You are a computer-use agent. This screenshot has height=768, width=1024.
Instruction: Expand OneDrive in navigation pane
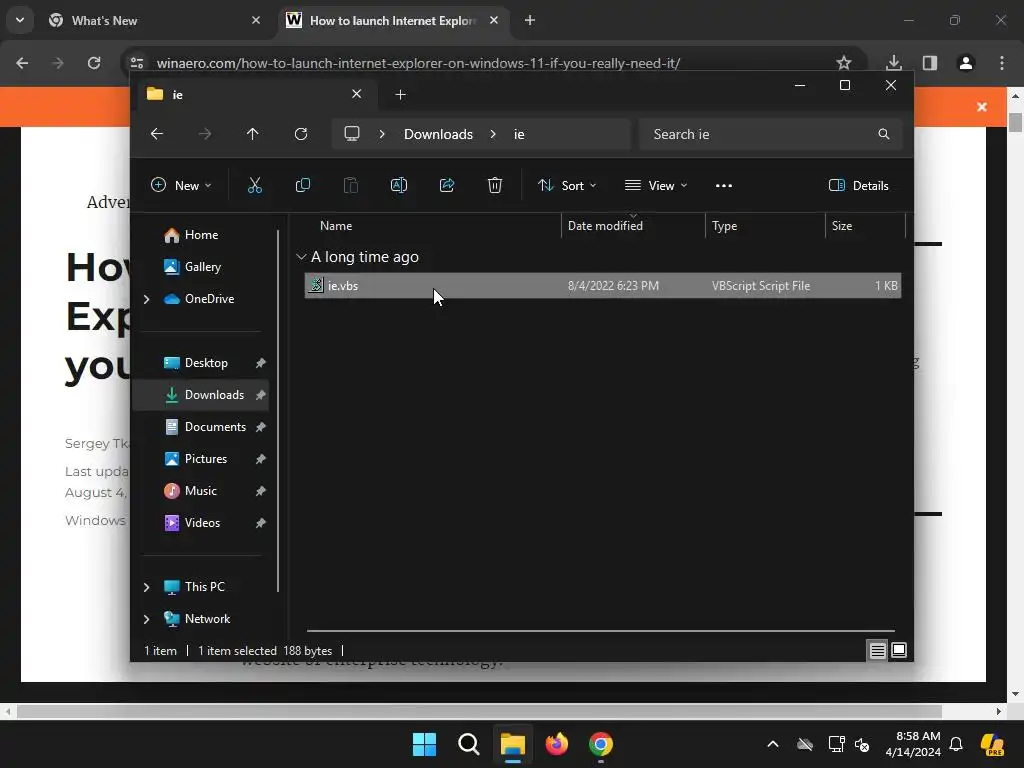146,299
